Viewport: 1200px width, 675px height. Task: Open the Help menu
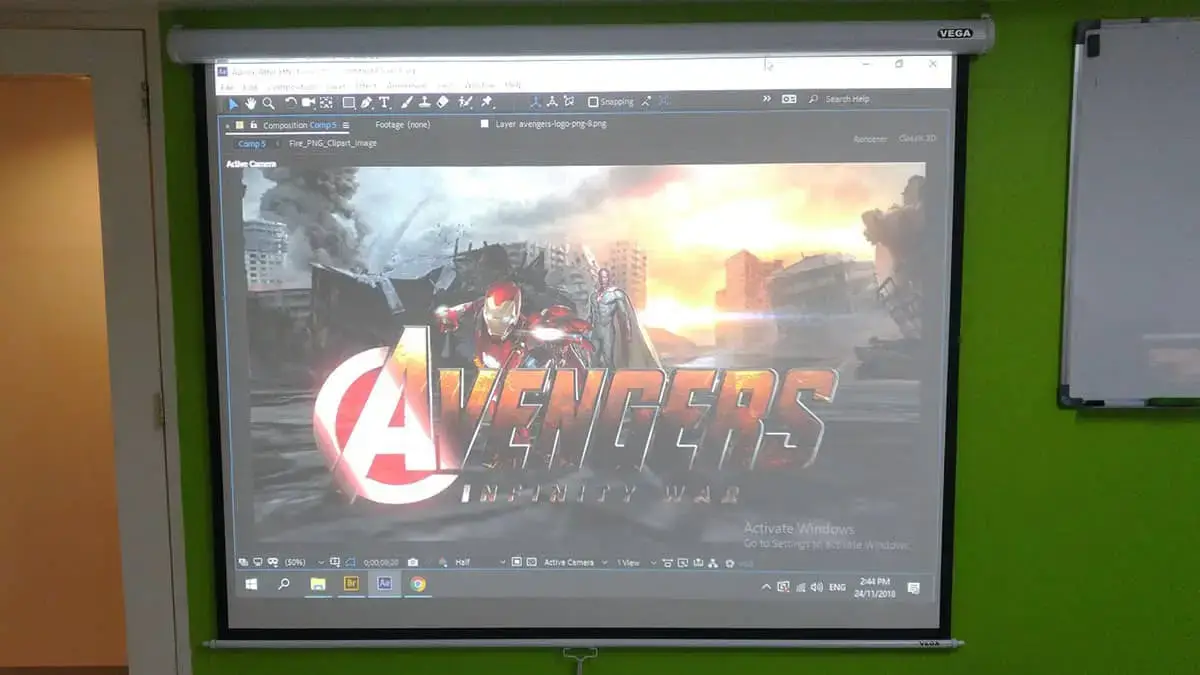pos(513,86)
